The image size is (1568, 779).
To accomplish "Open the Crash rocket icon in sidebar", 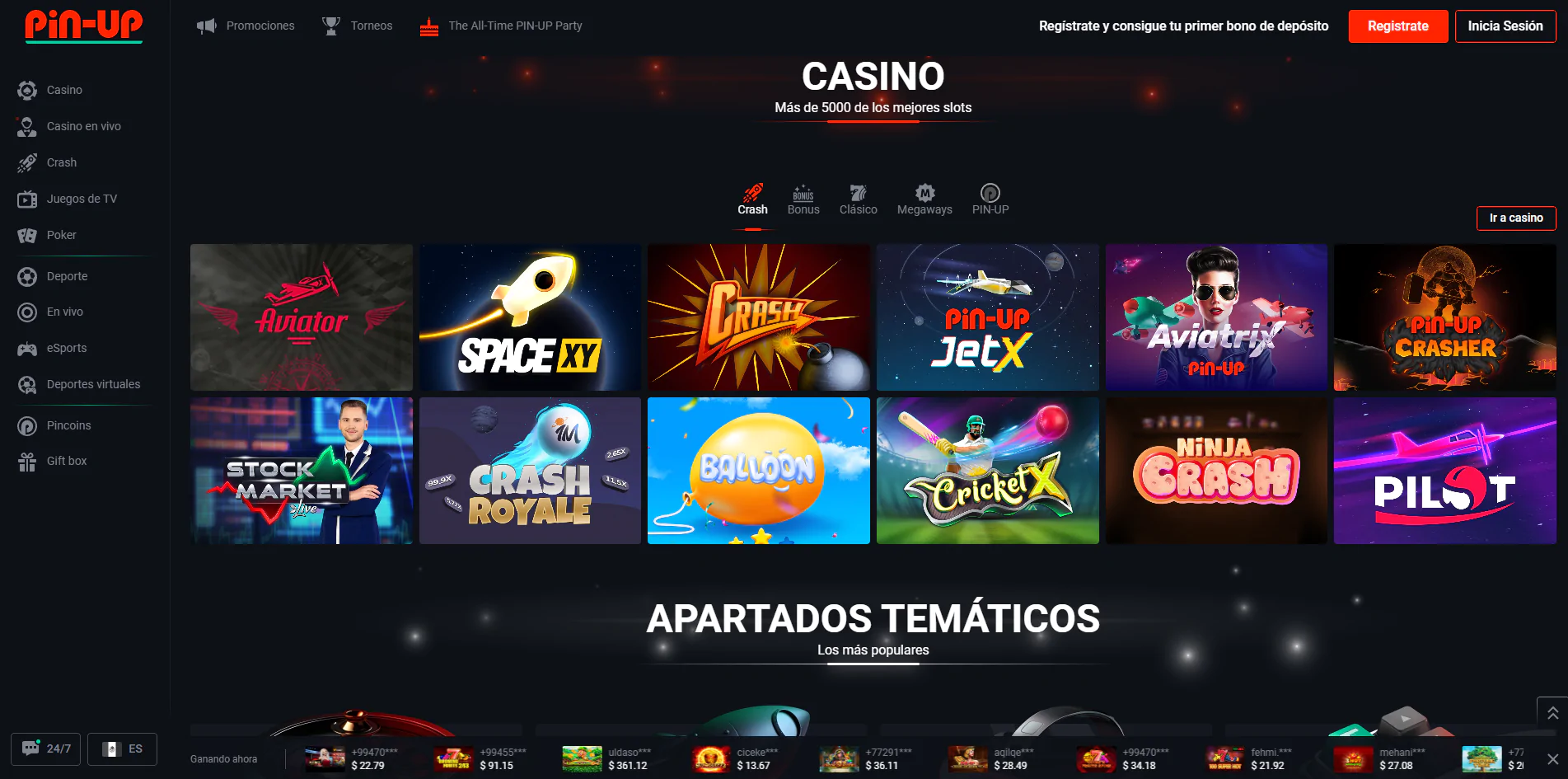I will pyautogui.click(x=27, y=162).
